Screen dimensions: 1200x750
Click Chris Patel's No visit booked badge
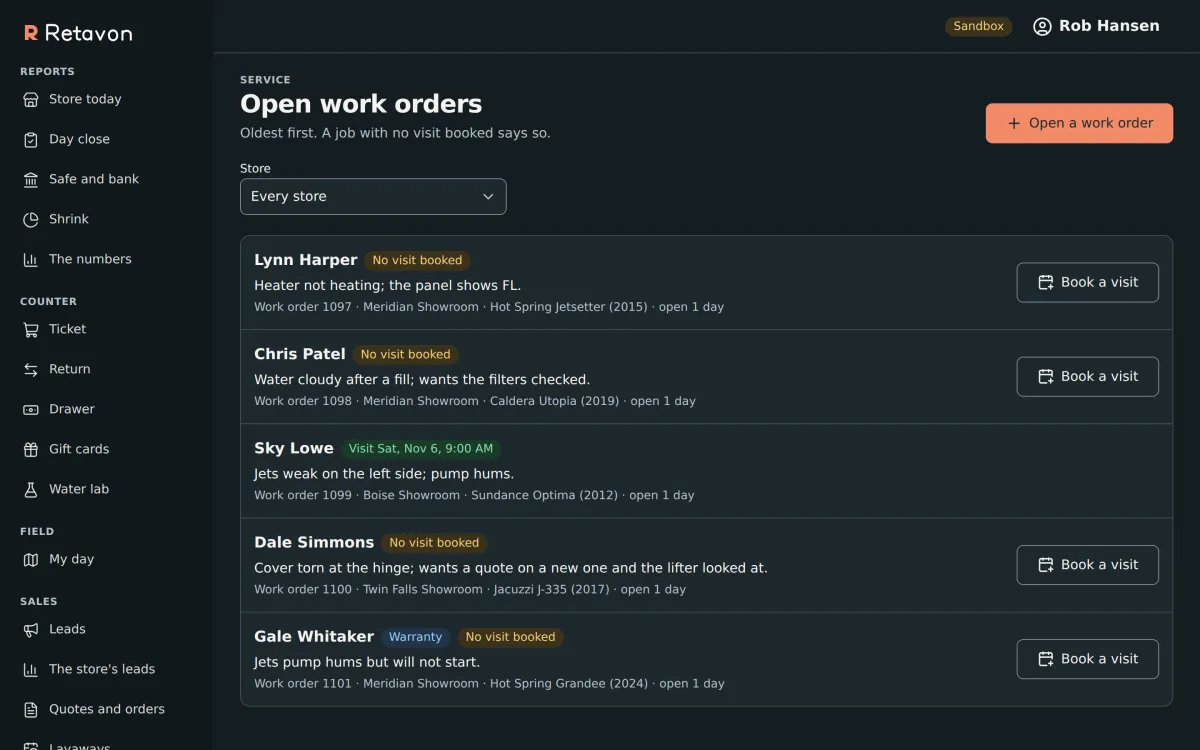tap(405, 354)
